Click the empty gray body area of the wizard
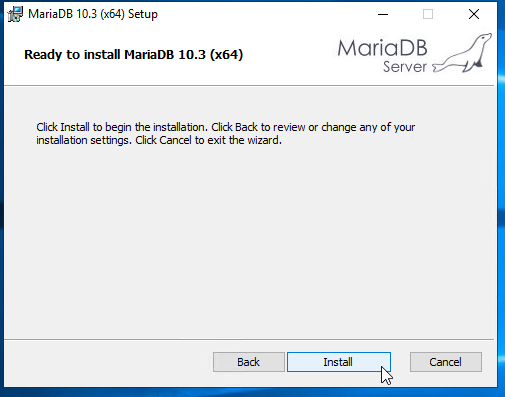Screen dimensions: 505x397 point(249,240)
